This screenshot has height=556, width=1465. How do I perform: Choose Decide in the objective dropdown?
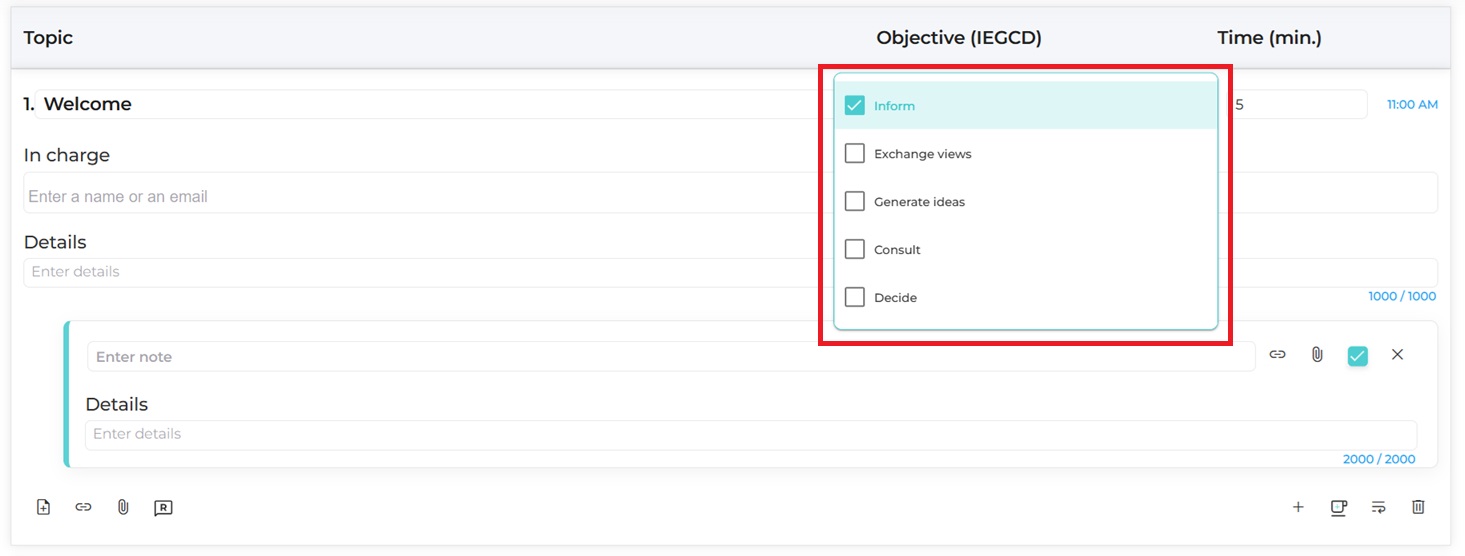[x=854, y=298]
